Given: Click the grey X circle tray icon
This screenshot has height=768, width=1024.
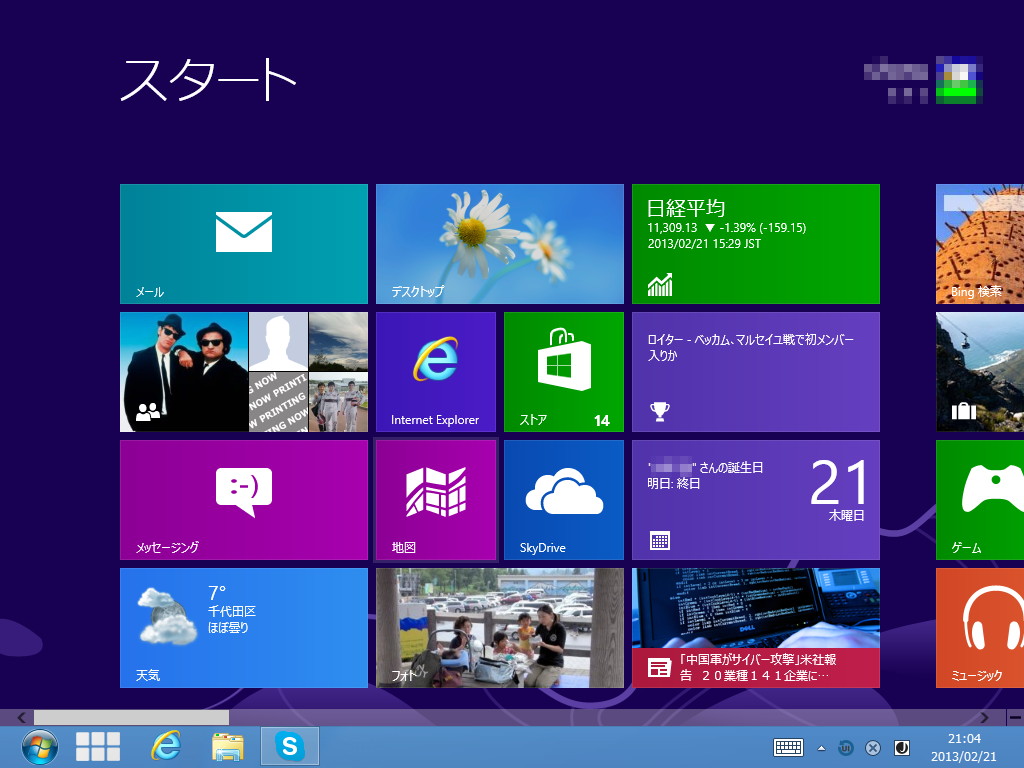Looking at the screenshot, I should point(873,748).
